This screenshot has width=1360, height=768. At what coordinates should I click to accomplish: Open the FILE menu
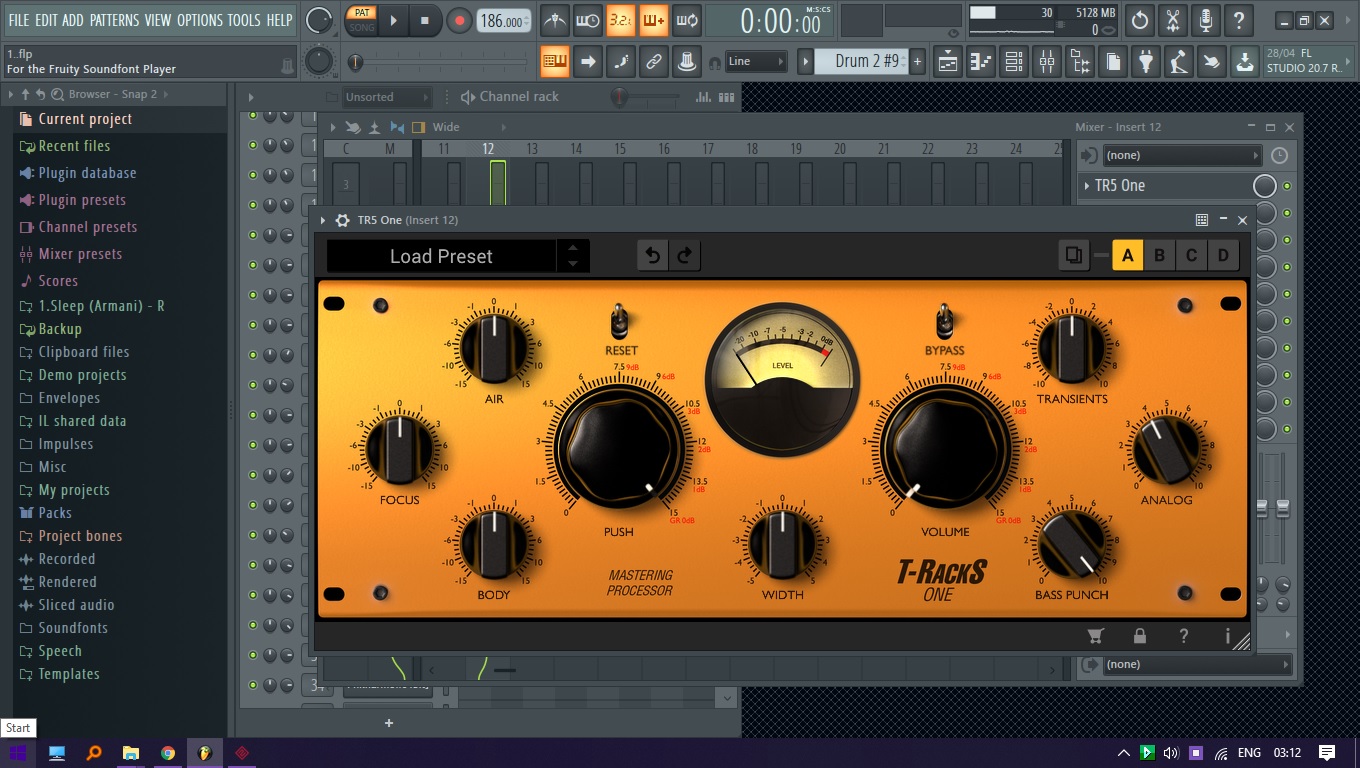[19, 20]
